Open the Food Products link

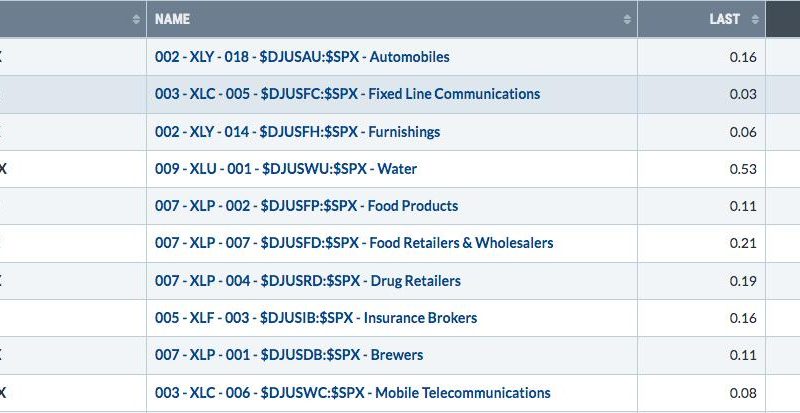point(306,206)
